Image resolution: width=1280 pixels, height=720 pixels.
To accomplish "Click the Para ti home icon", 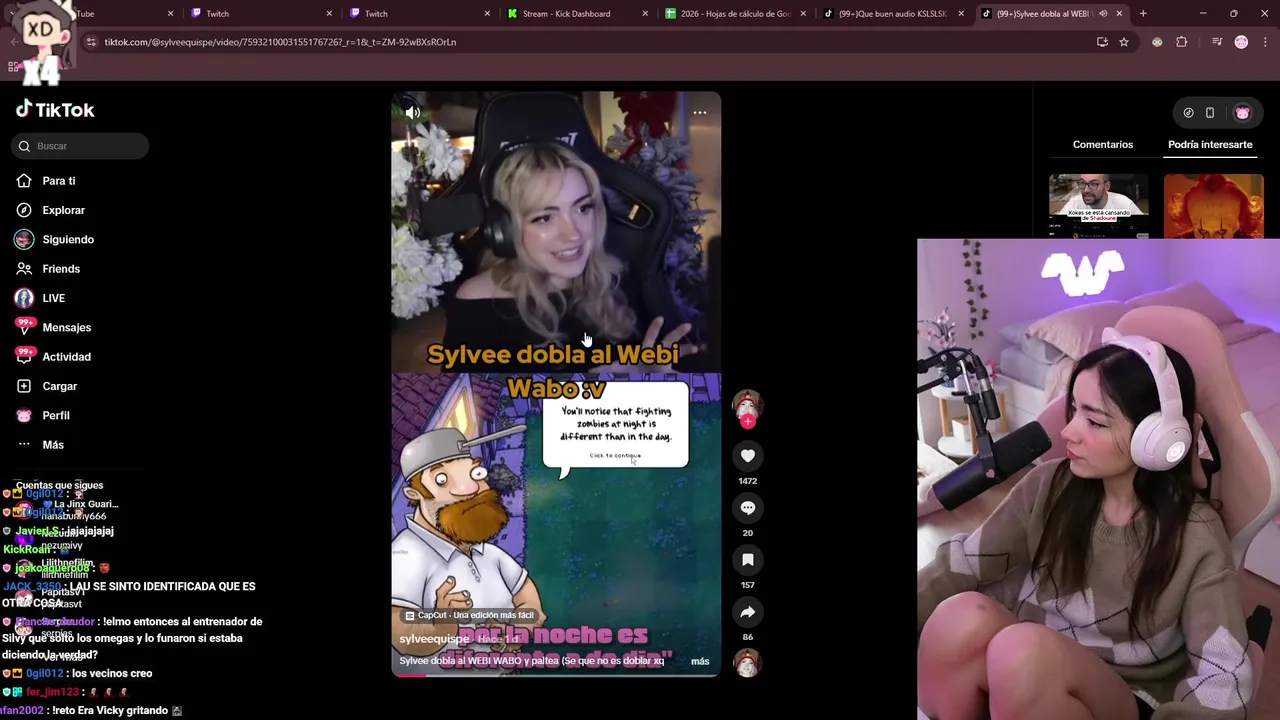I will click(24, 181).
